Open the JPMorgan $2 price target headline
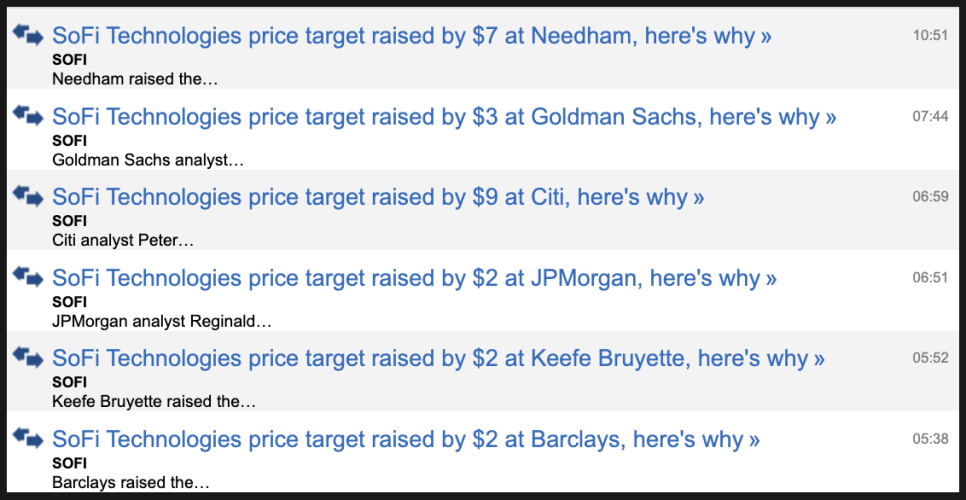Viewport: 966px width, 500px height. [414, 278]
